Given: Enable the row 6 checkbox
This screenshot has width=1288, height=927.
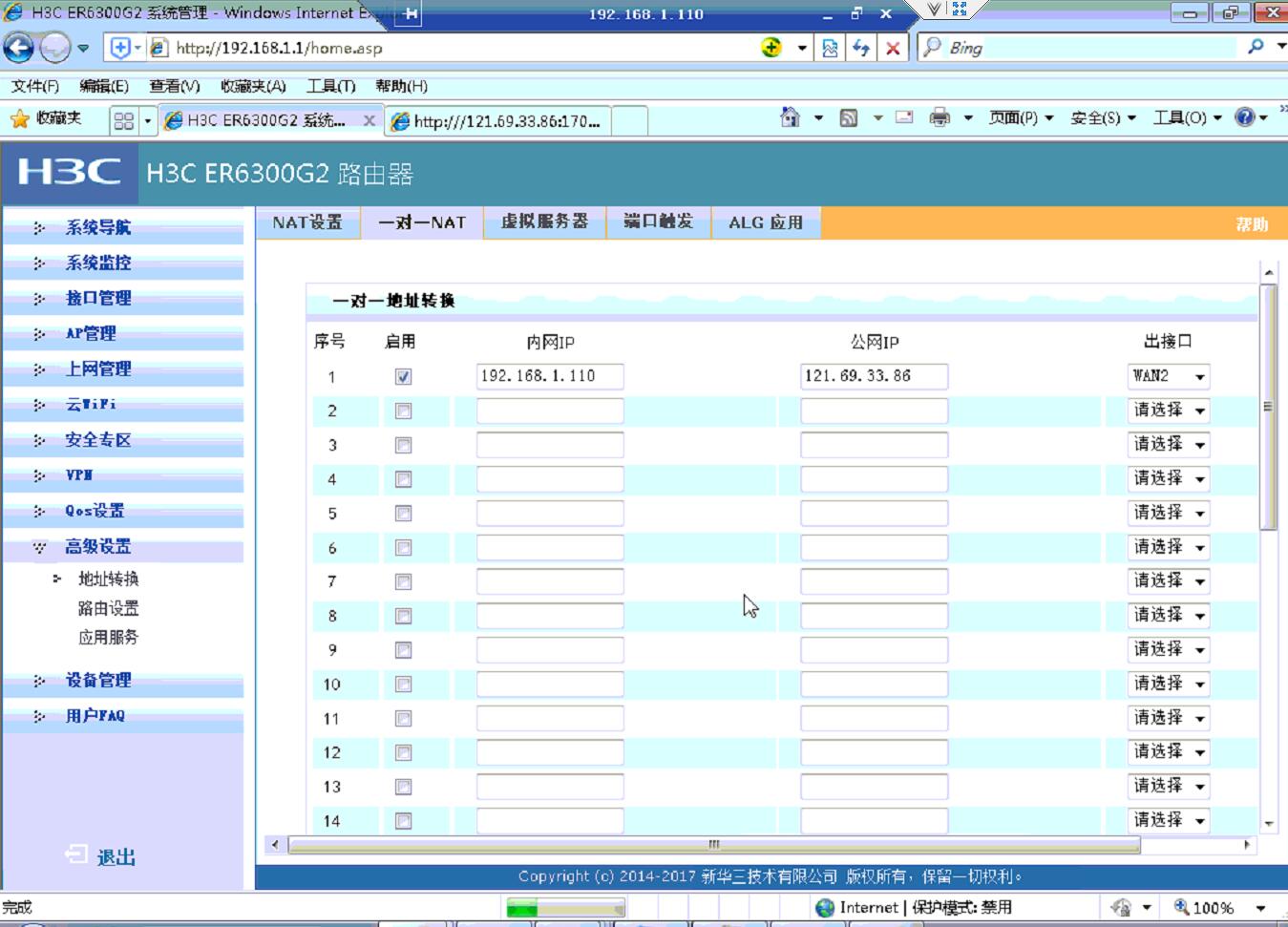Looking at the screenshot, I should [x=403, y=548].
